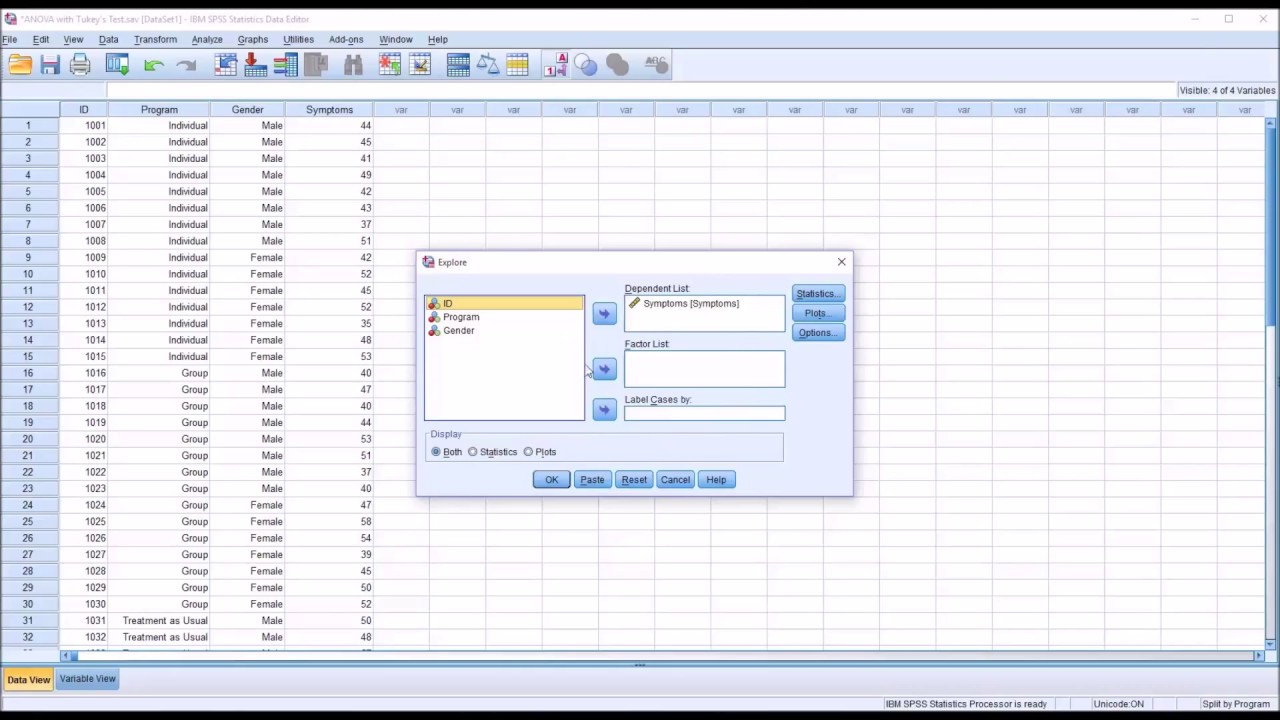Screen dimensions: 1280x720
Task: Click the Open data document icon
Action: tap(20, 65)
